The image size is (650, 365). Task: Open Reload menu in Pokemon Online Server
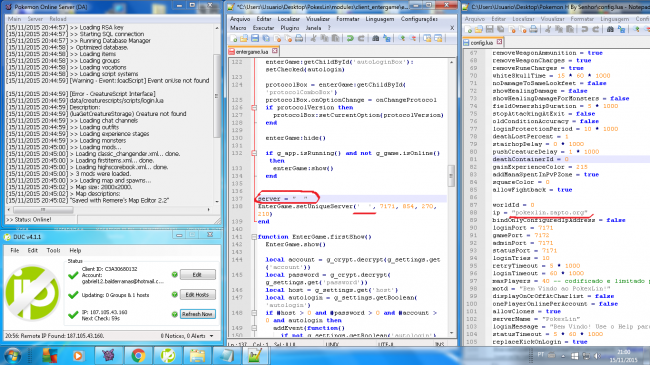coord(58,19)
